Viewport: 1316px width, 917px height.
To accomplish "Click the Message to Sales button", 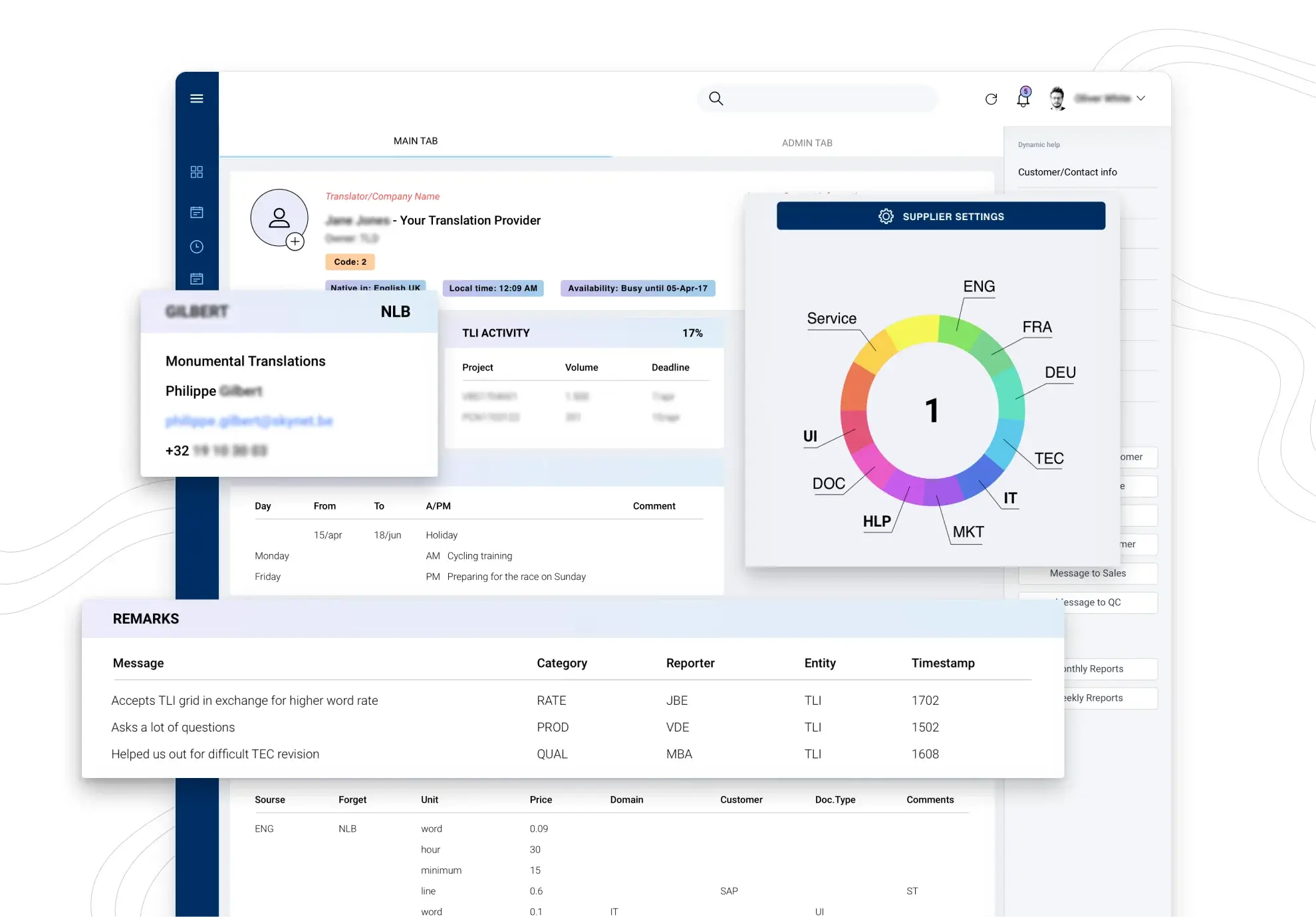I will click(1088, 573).
